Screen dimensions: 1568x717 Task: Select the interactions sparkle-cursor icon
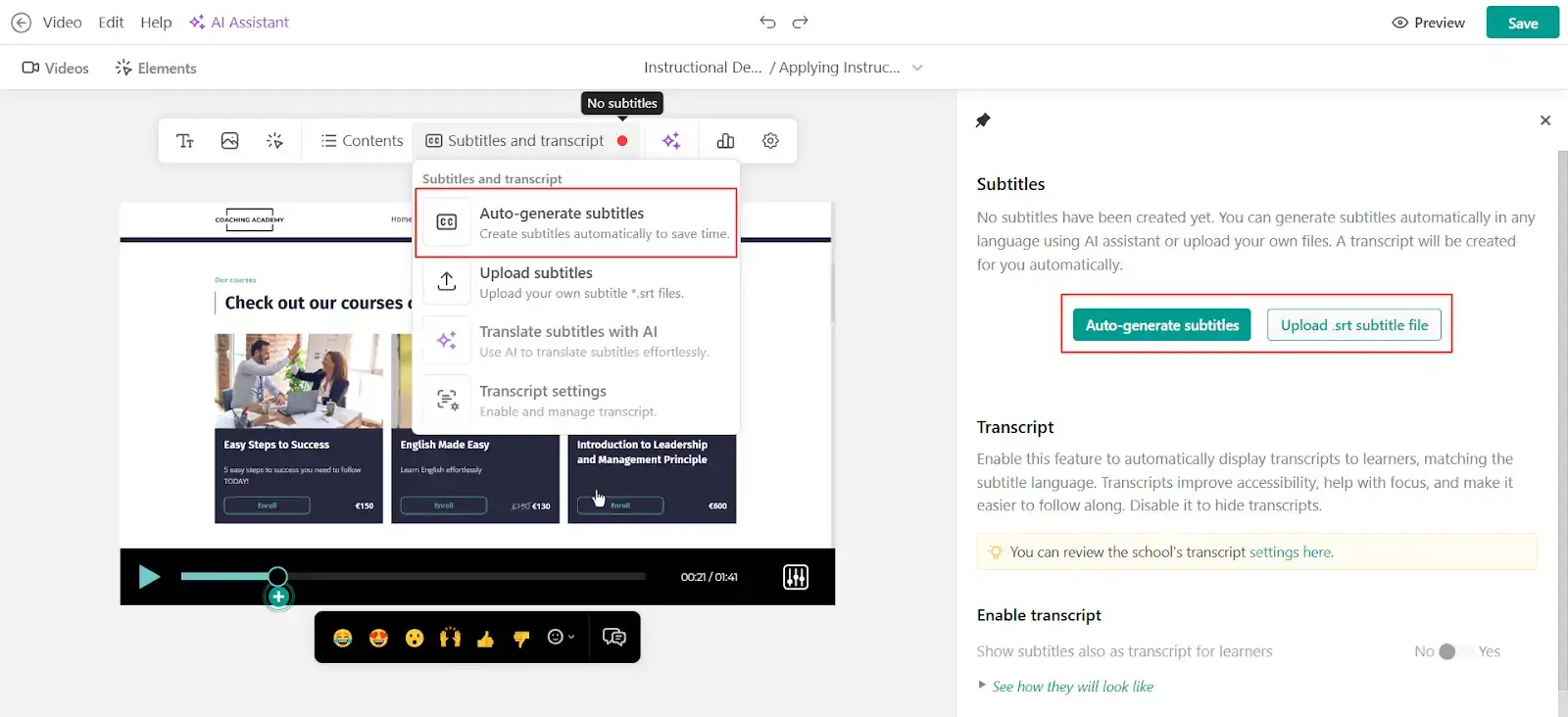(275, 141)
